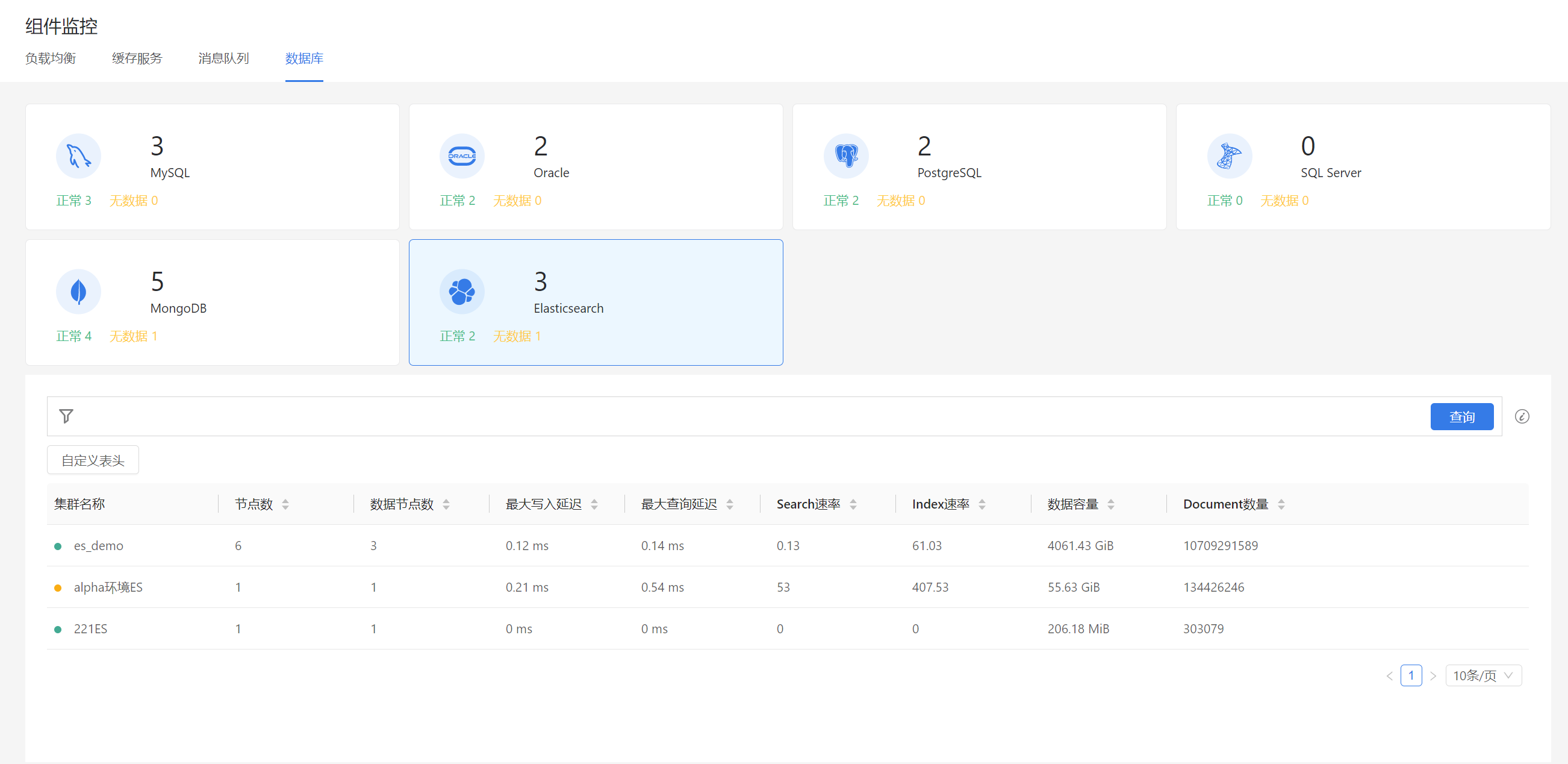This screenshot has height=764, width=1568.
Task: Click query latency 0.54 ms
Action: coord(662,587)
